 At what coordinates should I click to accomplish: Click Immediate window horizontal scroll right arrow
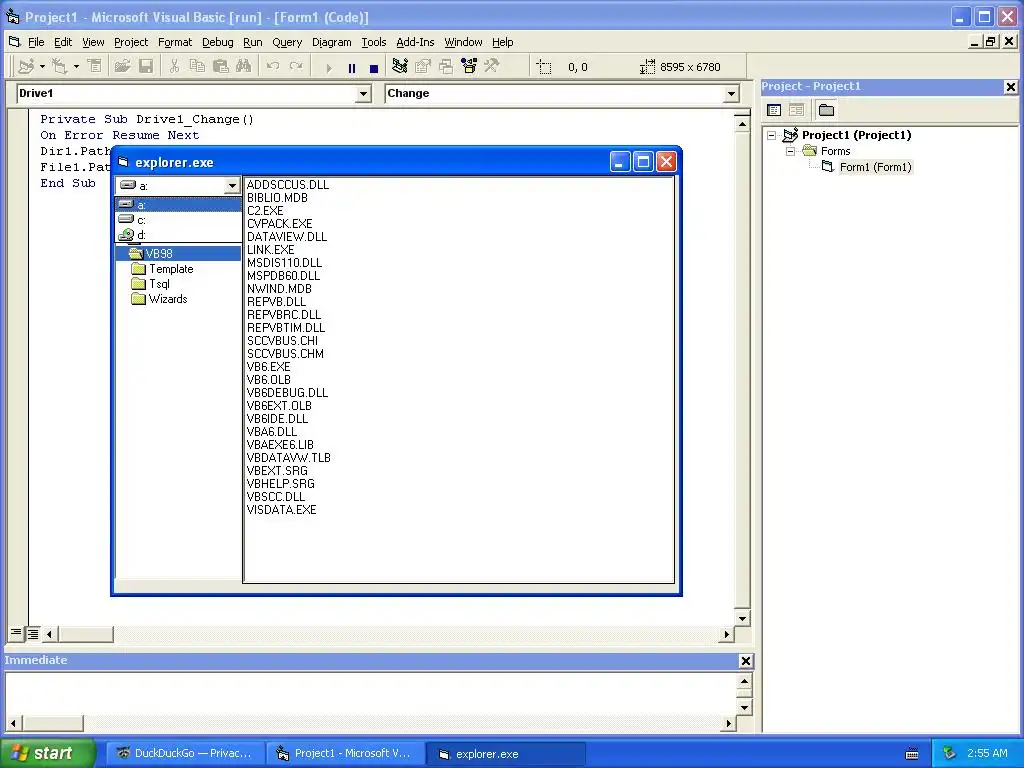(729, 723)
